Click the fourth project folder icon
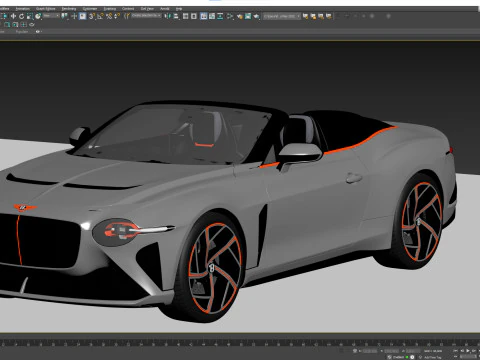The height and width of the screenshot is (360, 480). click(x=329, y=16)
